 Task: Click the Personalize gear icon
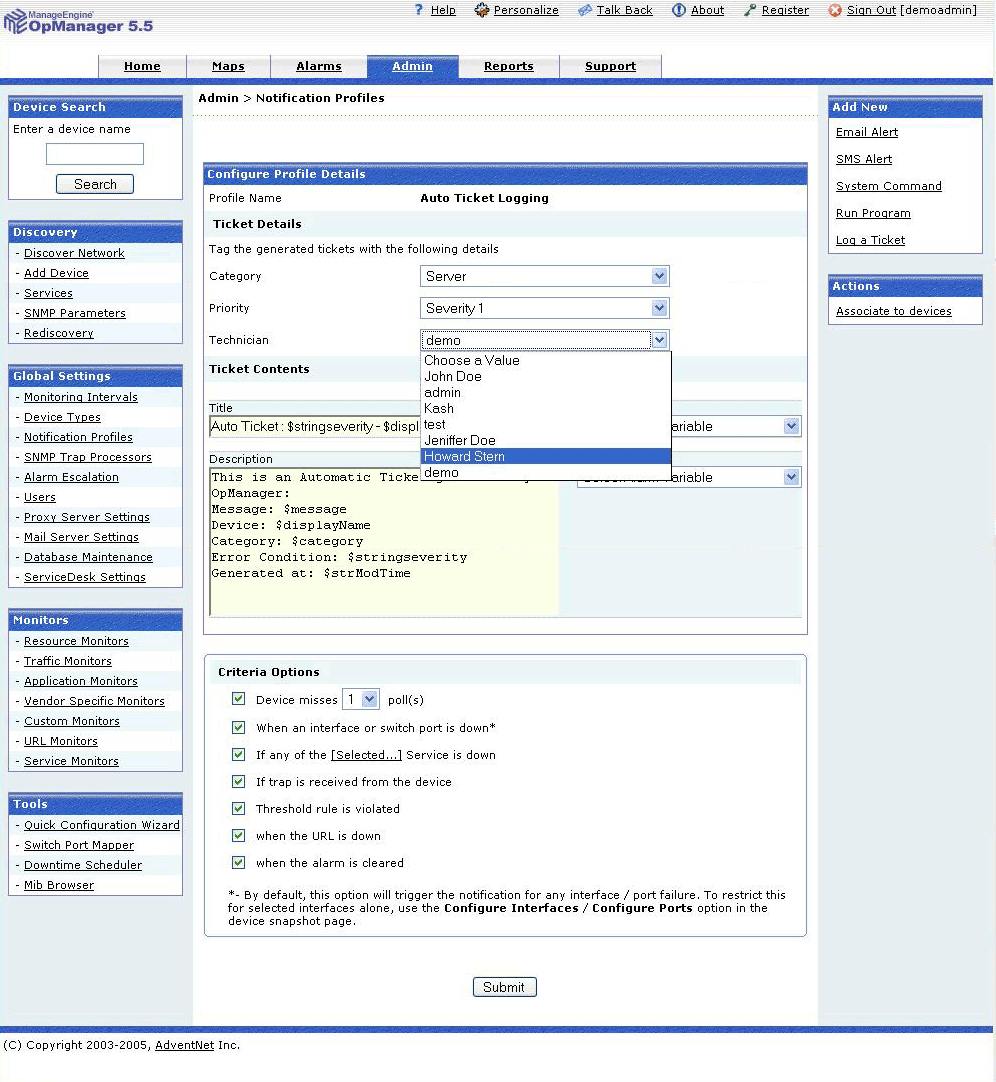pos(482,10)
